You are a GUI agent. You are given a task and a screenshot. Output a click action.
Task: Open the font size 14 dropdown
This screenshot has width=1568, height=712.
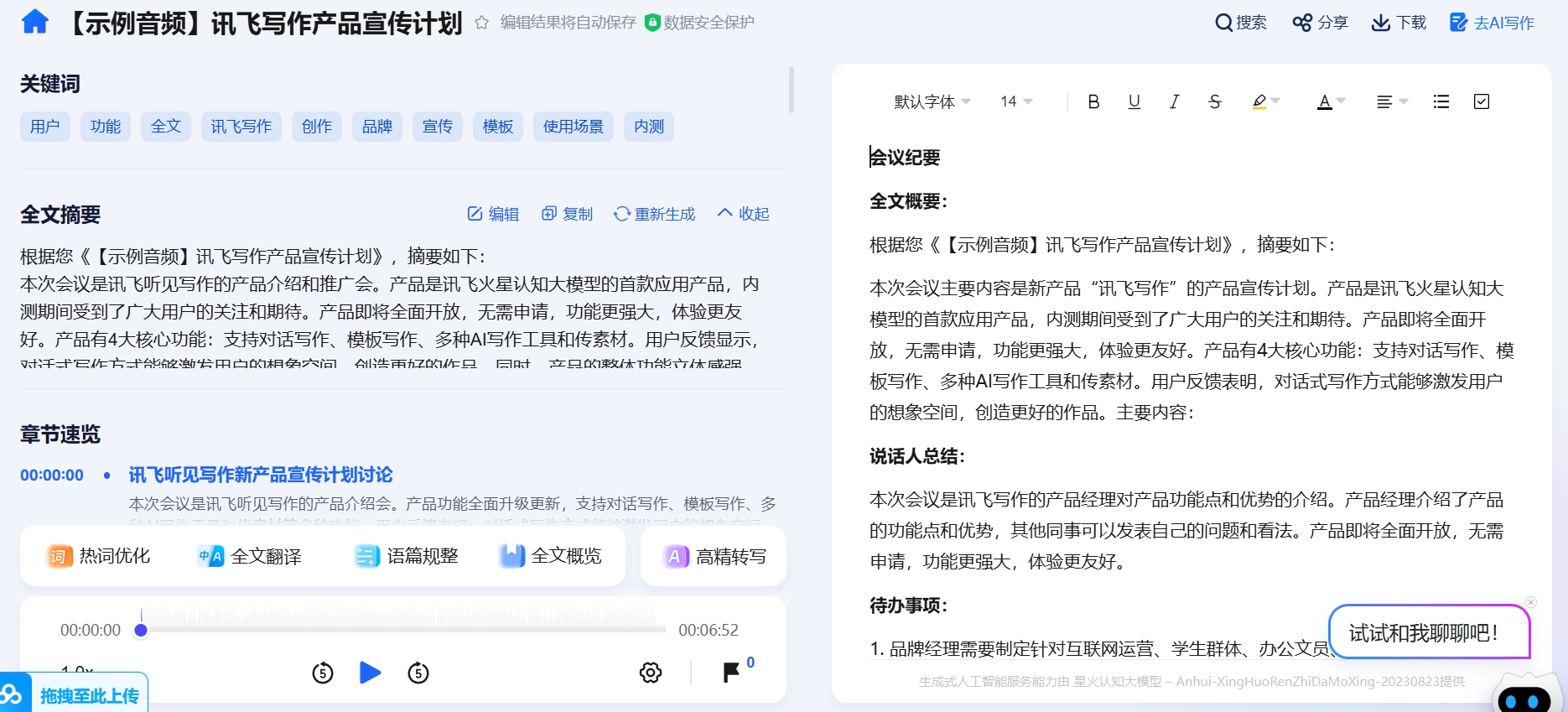pos(1015,101)
